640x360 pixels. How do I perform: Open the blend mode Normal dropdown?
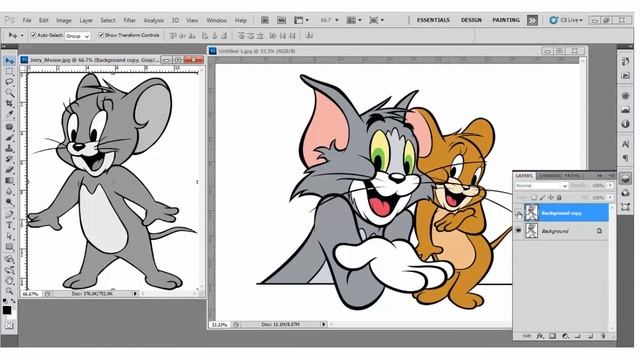pos(541,186)
